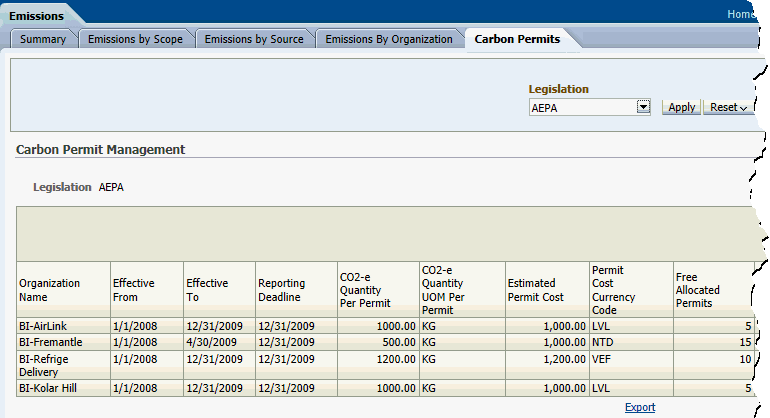Click the Organization Name column header
Screen dimensions: 770x418
[63, 290]
